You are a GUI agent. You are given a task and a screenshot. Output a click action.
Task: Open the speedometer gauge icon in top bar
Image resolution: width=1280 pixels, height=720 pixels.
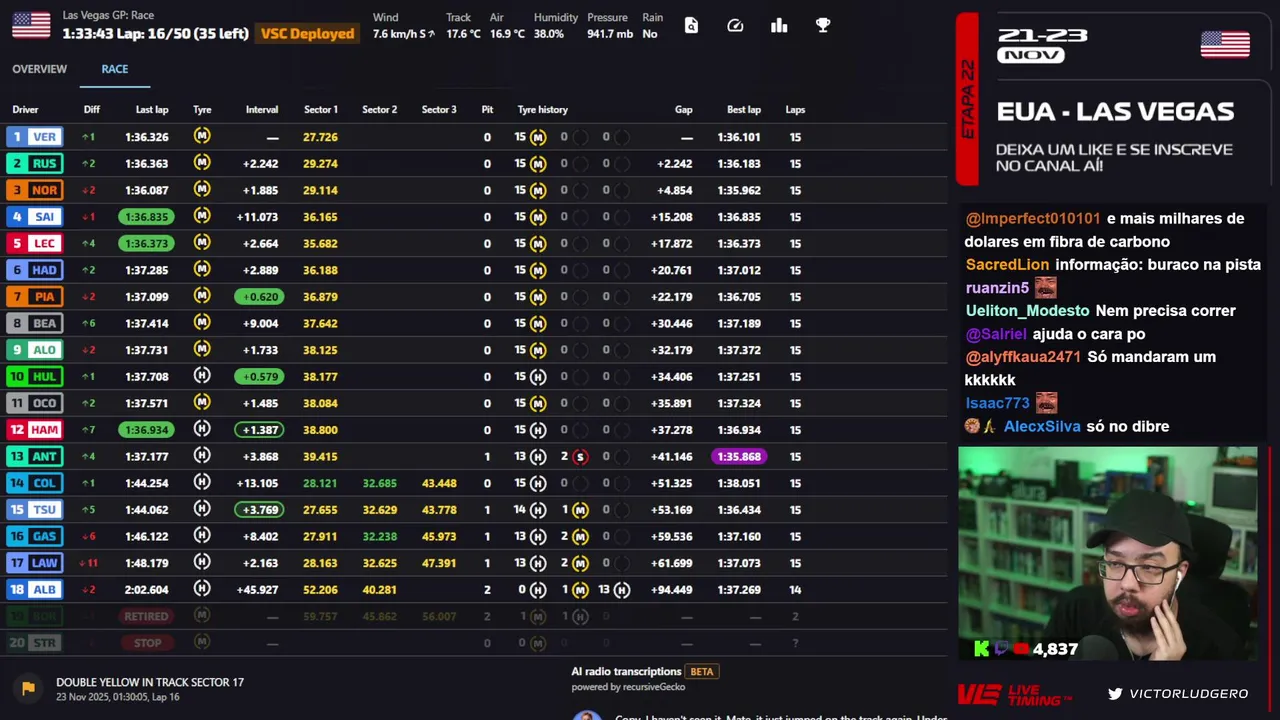click(735, 26)
